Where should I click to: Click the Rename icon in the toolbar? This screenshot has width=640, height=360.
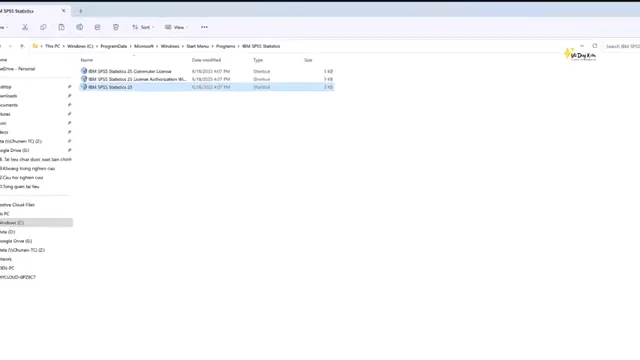79,27
